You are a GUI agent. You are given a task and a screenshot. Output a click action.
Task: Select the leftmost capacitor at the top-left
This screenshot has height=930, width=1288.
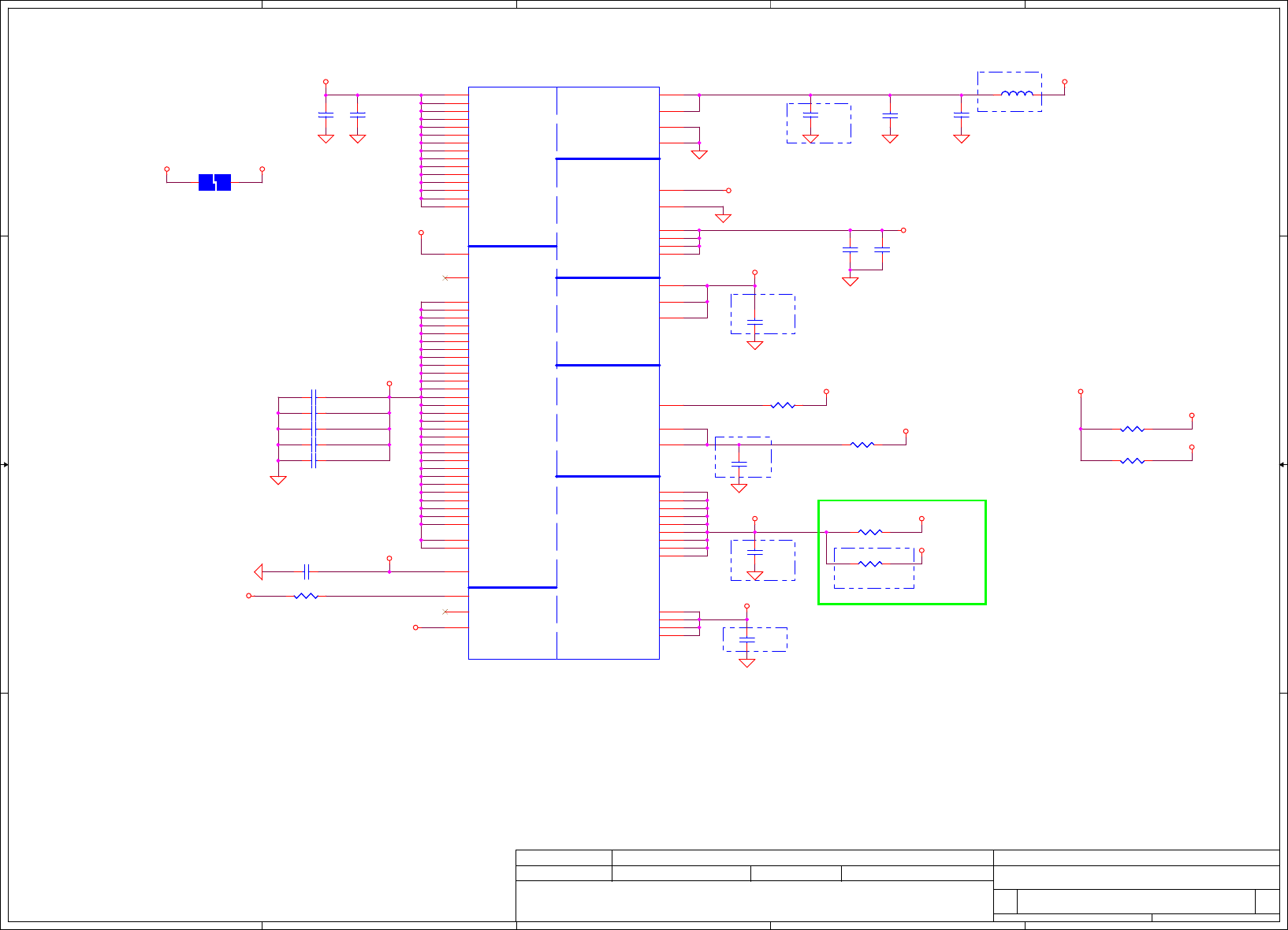coord(326,115)
